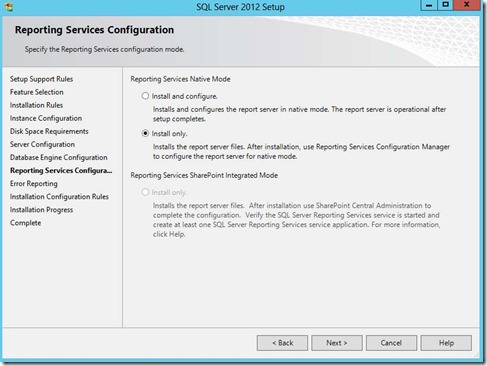
Task: Click description mentioning Reporting Services Configuration Manager
Action: pos(301,151)
